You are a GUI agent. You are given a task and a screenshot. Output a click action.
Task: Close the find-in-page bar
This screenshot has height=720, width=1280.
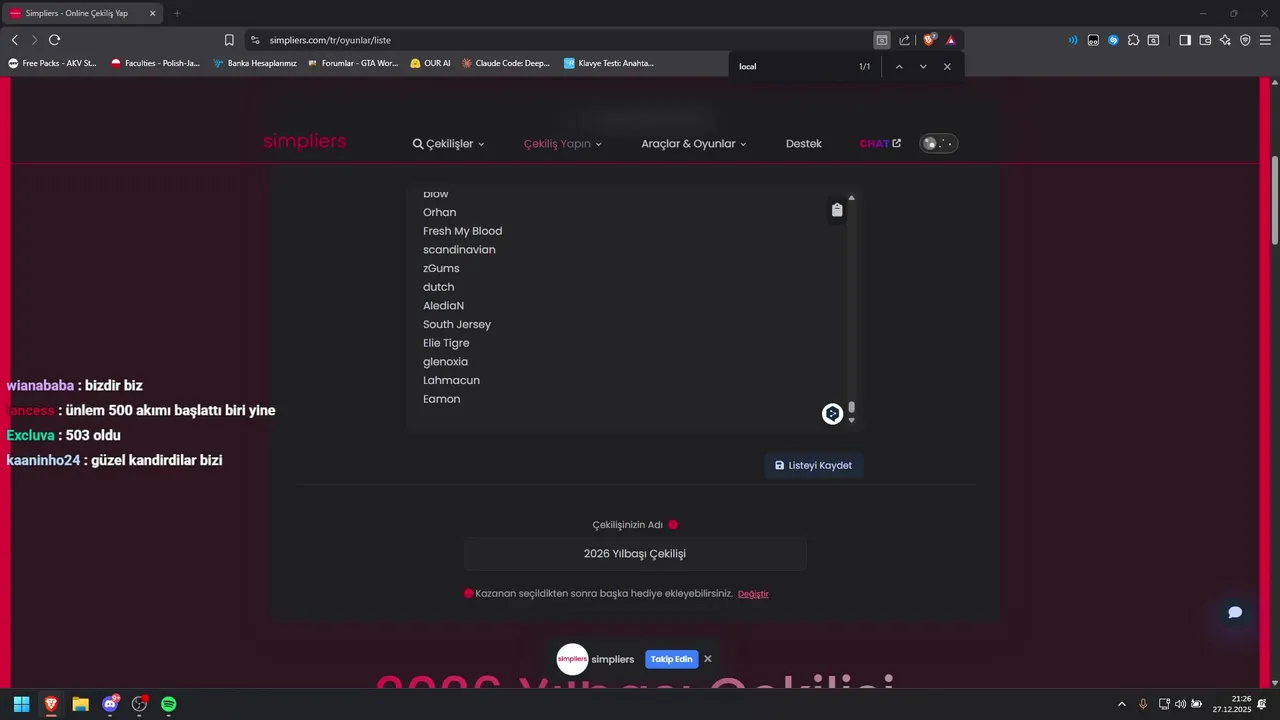[x=947, y=67]
